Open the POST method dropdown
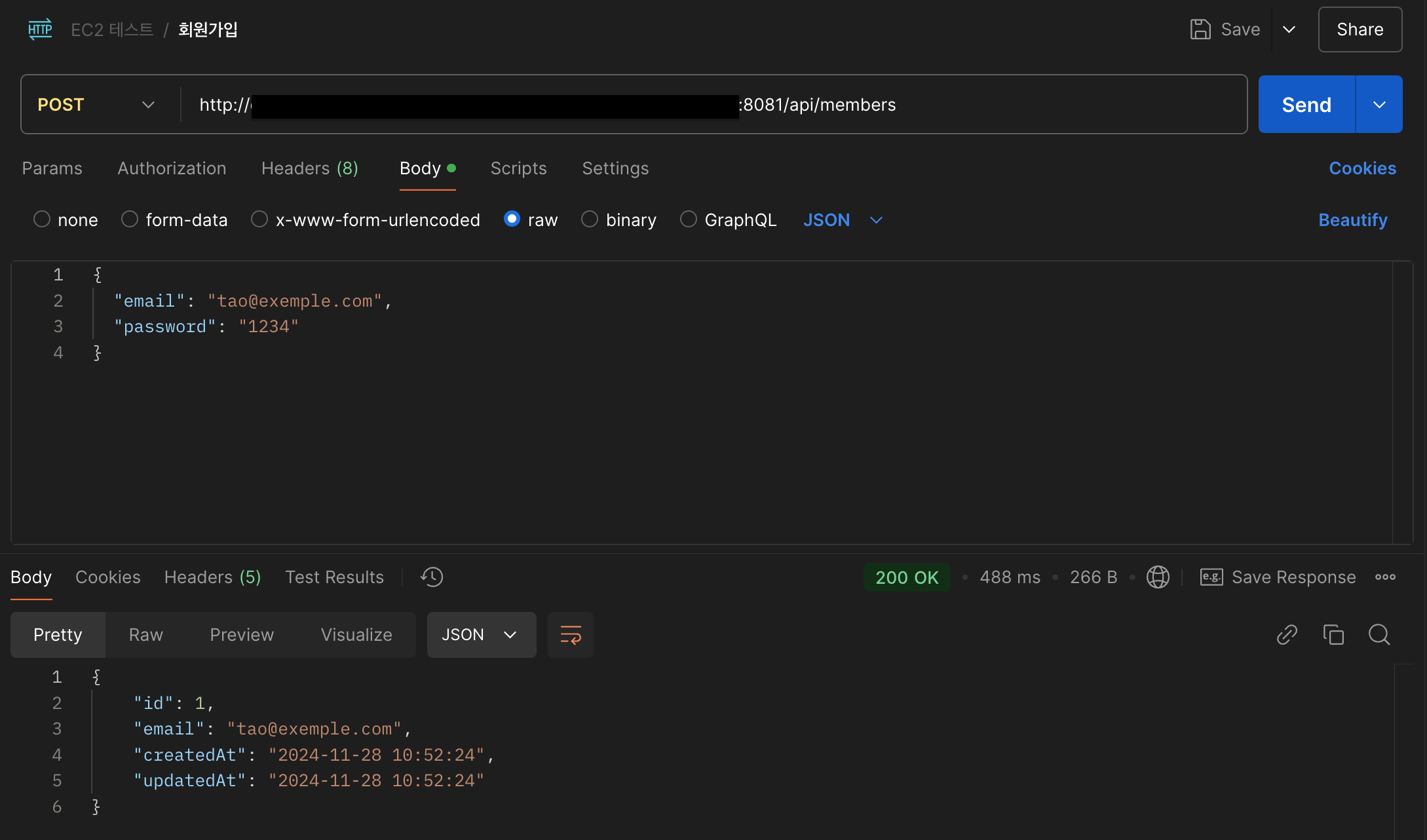This screenshot has width=1427, height=840. (97, 105)
